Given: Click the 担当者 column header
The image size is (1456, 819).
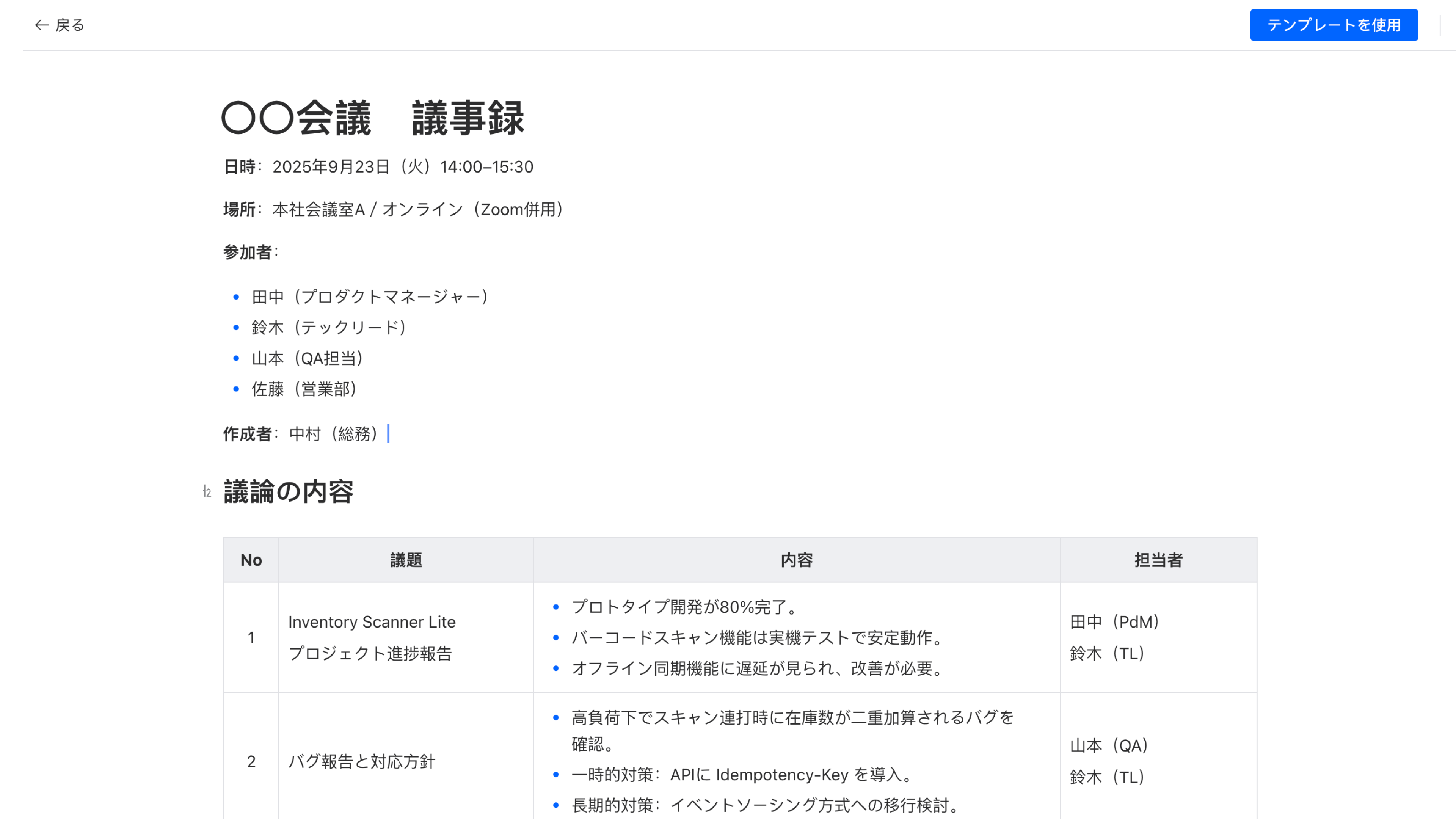Looking at the screenshot, I should point(1158,560).
